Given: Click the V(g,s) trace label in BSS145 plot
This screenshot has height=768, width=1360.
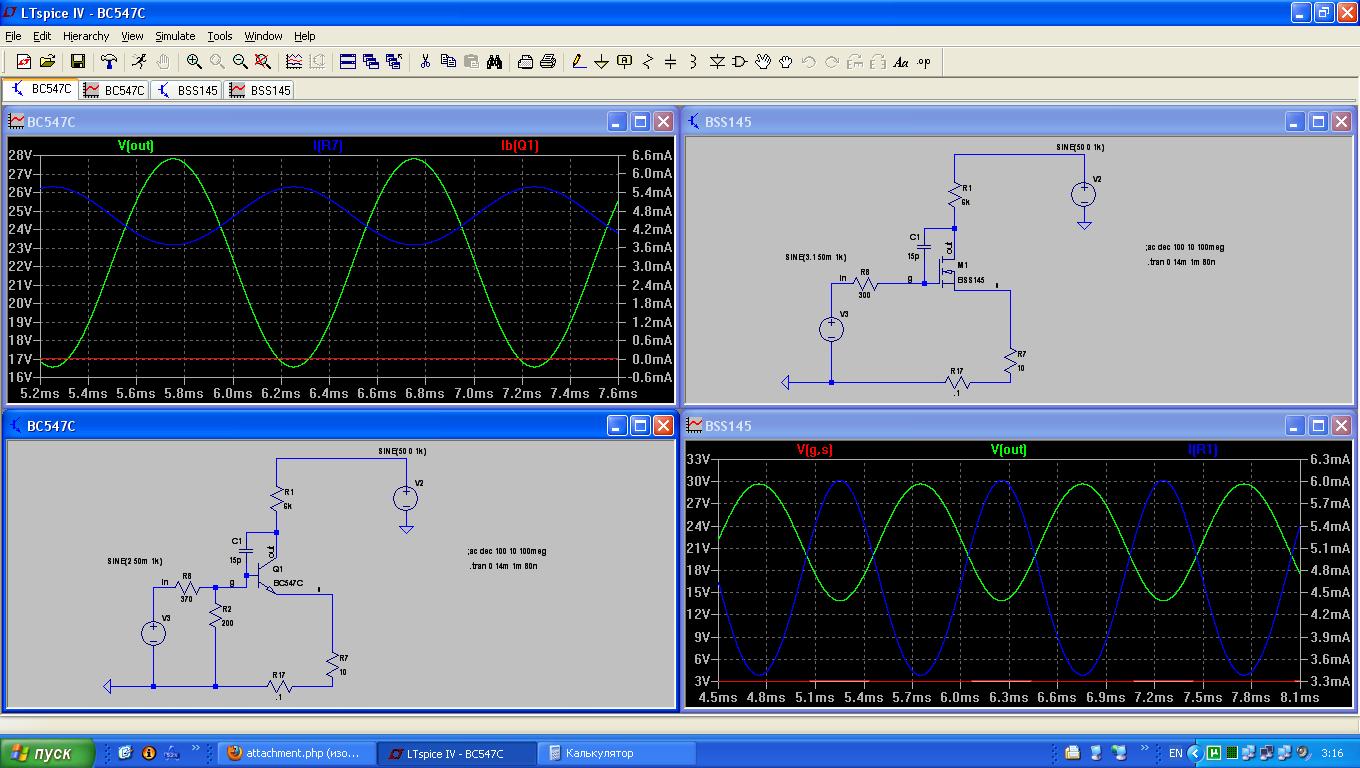Looking at the screenshot, I should (814, 449).
